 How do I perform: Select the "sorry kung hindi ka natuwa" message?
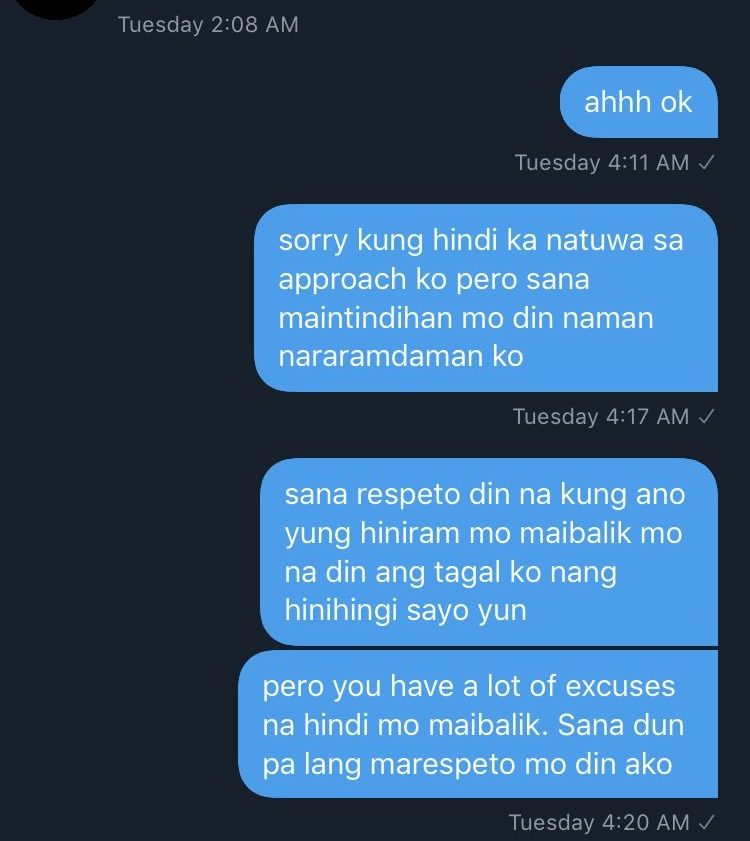pos(486,298)
